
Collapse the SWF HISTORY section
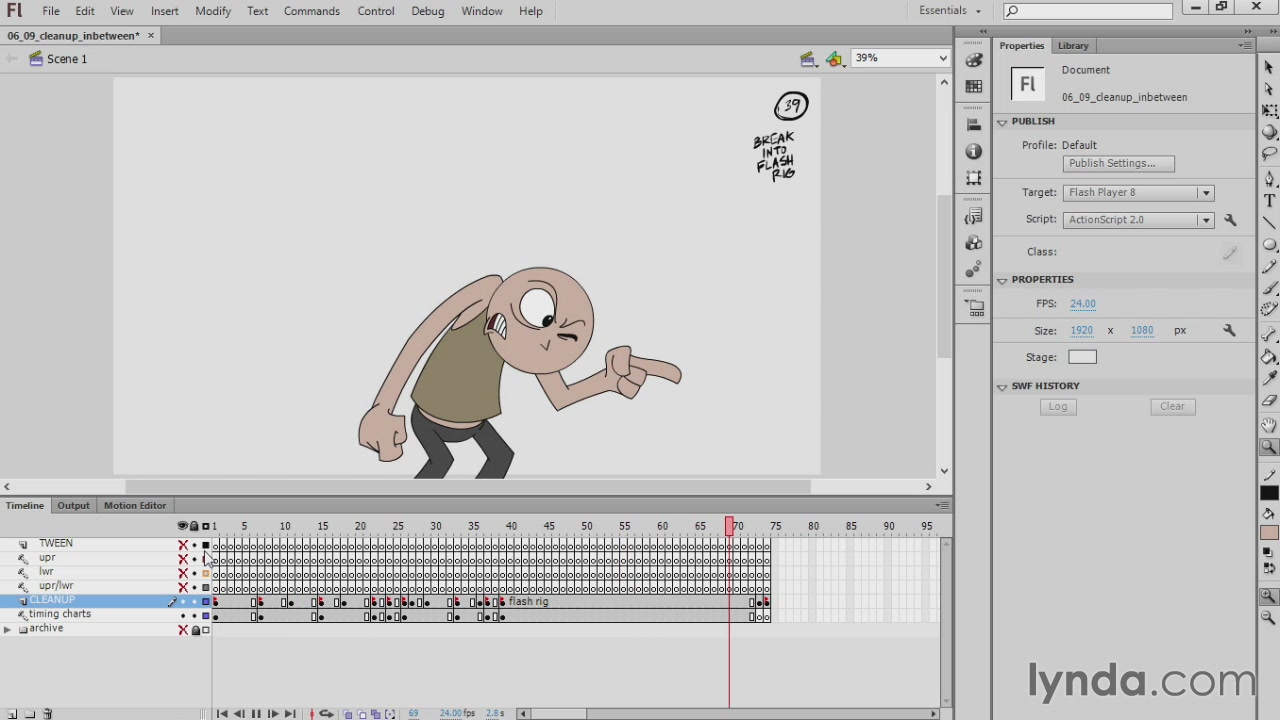(x=1002, y=386)
